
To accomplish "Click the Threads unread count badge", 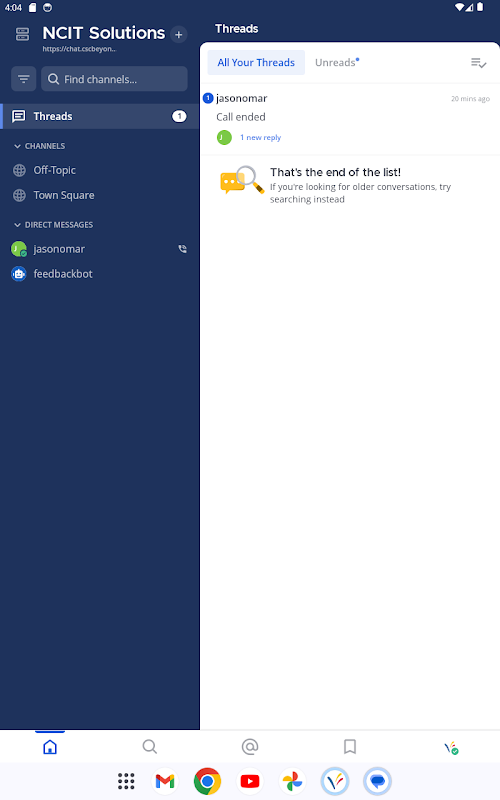I will click(x=179, y=116).
